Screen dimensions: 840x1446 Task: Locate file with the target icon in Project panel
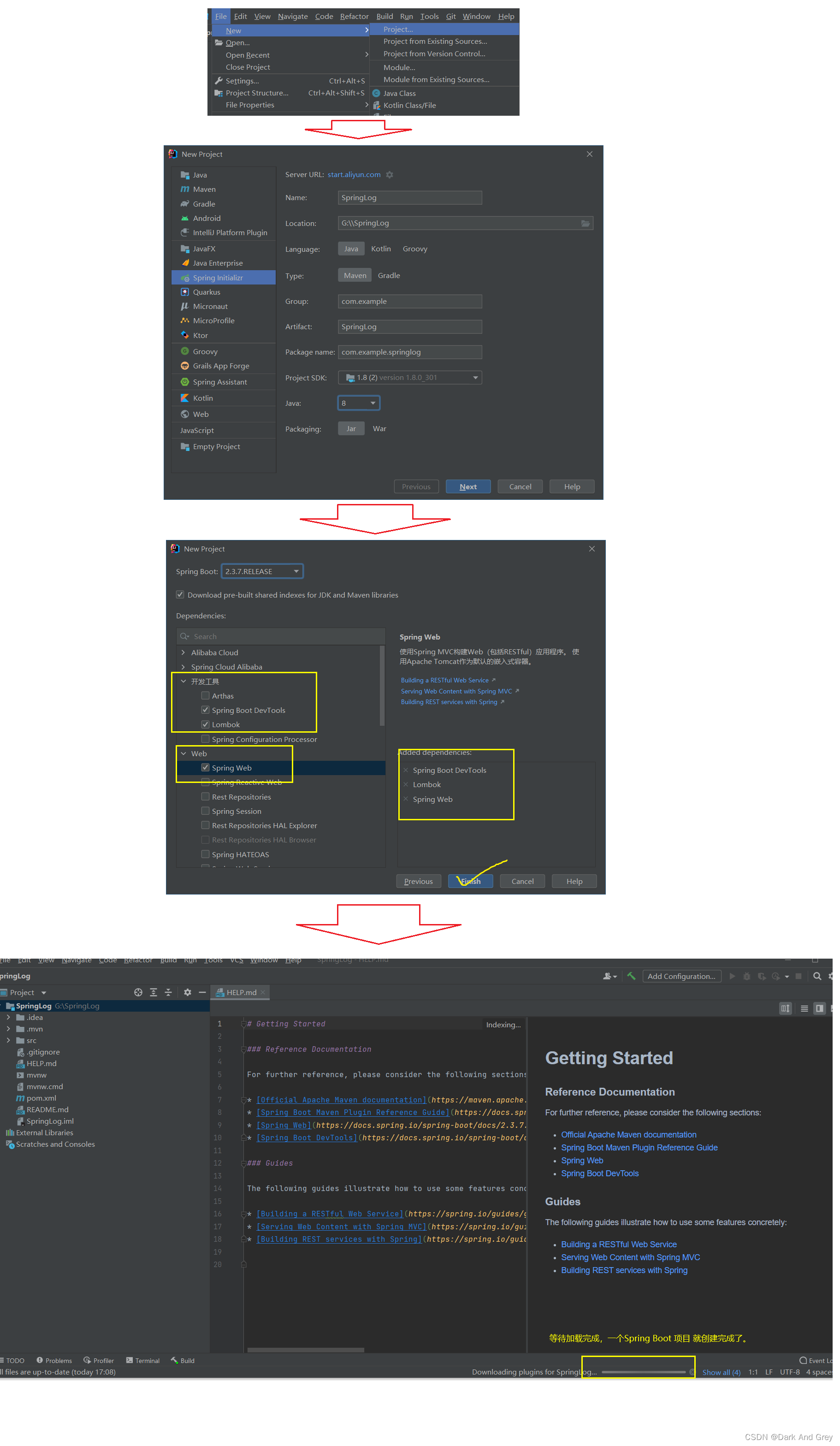[138, 992]
